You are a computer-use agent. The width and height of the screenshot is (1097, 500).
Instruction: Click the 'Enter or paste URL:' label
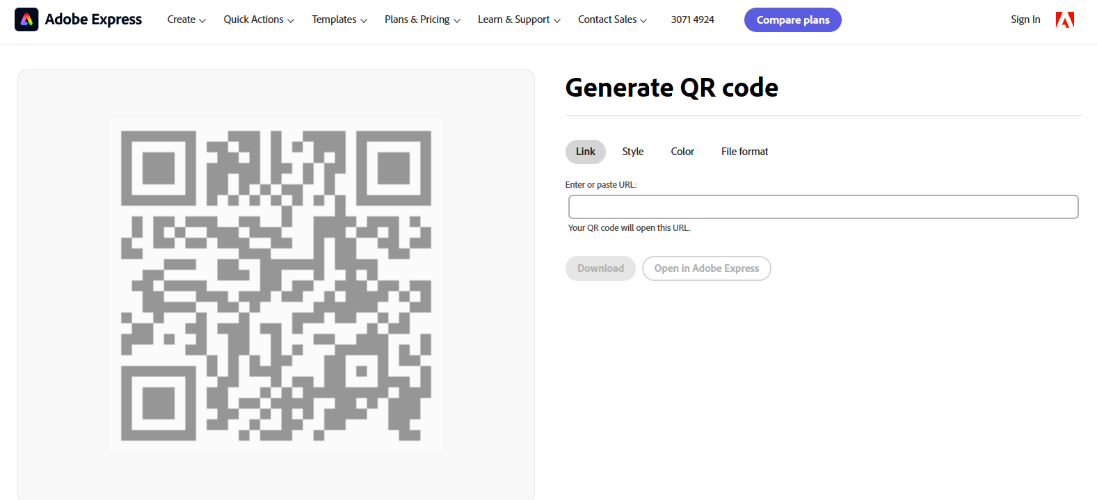tap(602, 185)
